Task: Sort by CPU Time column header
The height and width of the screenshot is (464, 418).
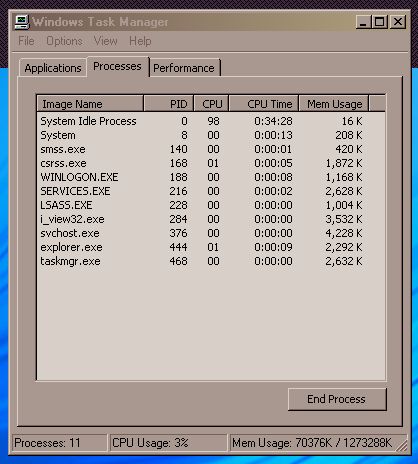Action: pos(264,104)
